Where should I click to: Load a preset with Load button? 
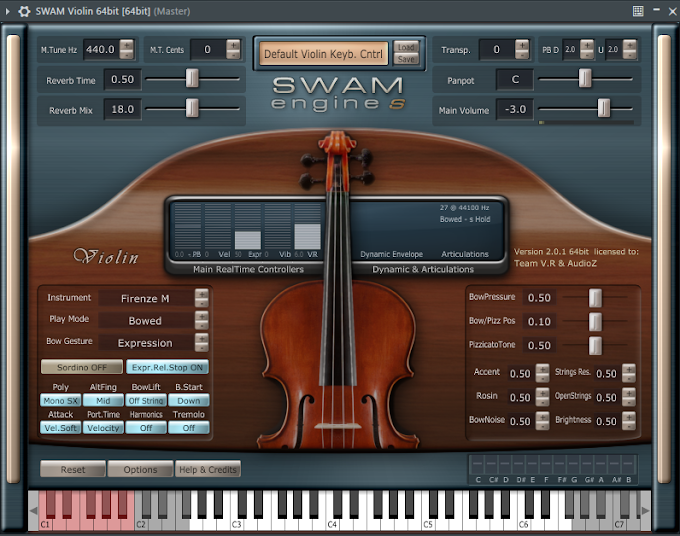[406, 47]
